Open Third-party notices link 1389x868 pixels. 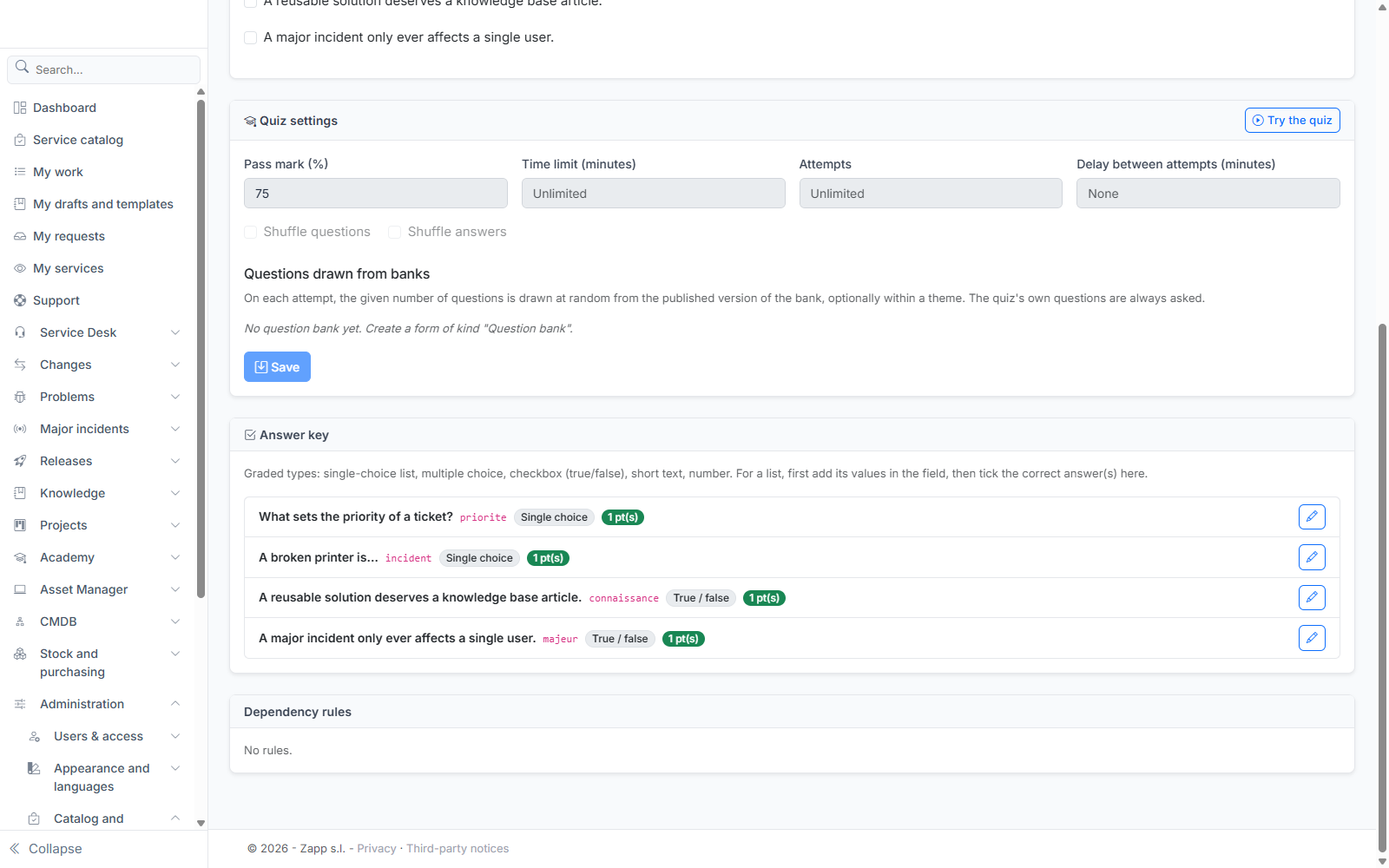[x=458, y=849]
